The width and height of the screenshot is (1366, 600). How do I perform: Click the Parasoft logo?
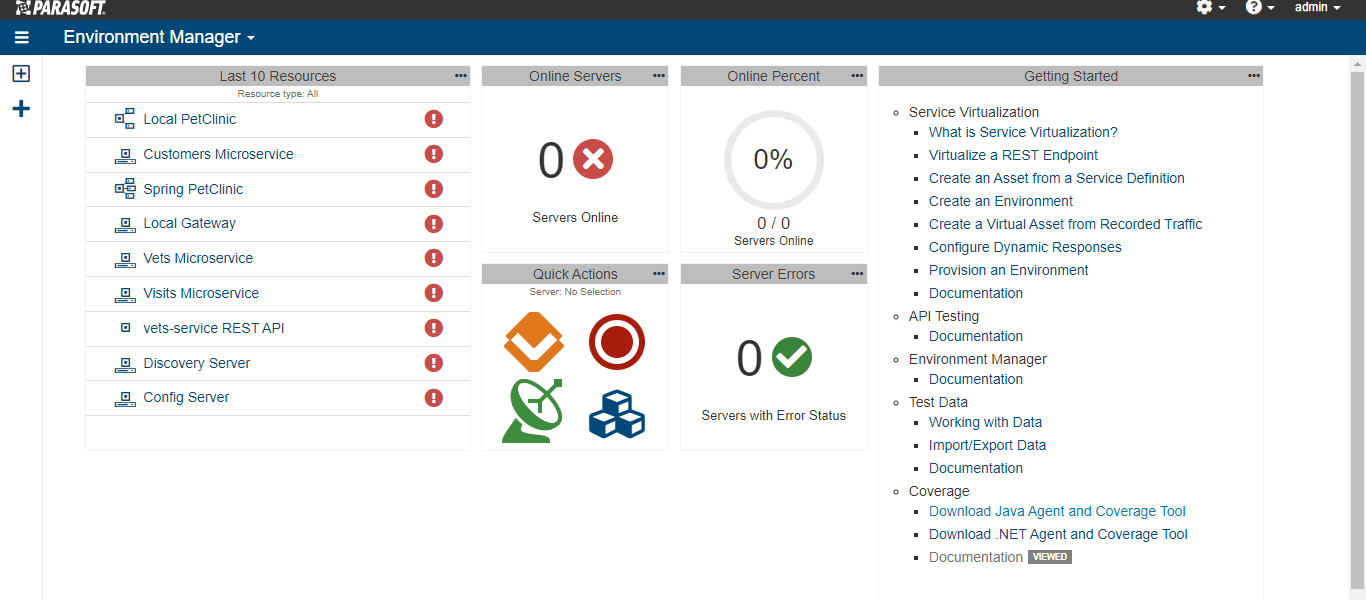[60, 8]
